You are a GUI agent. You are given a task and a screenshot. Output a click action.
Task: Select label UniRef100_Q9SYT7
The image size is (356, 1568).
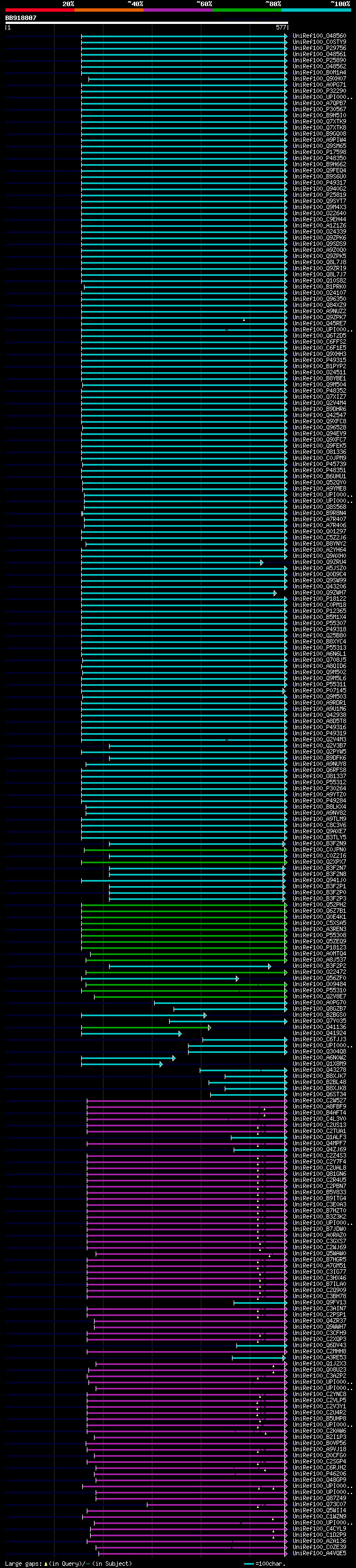coord(319,201)
